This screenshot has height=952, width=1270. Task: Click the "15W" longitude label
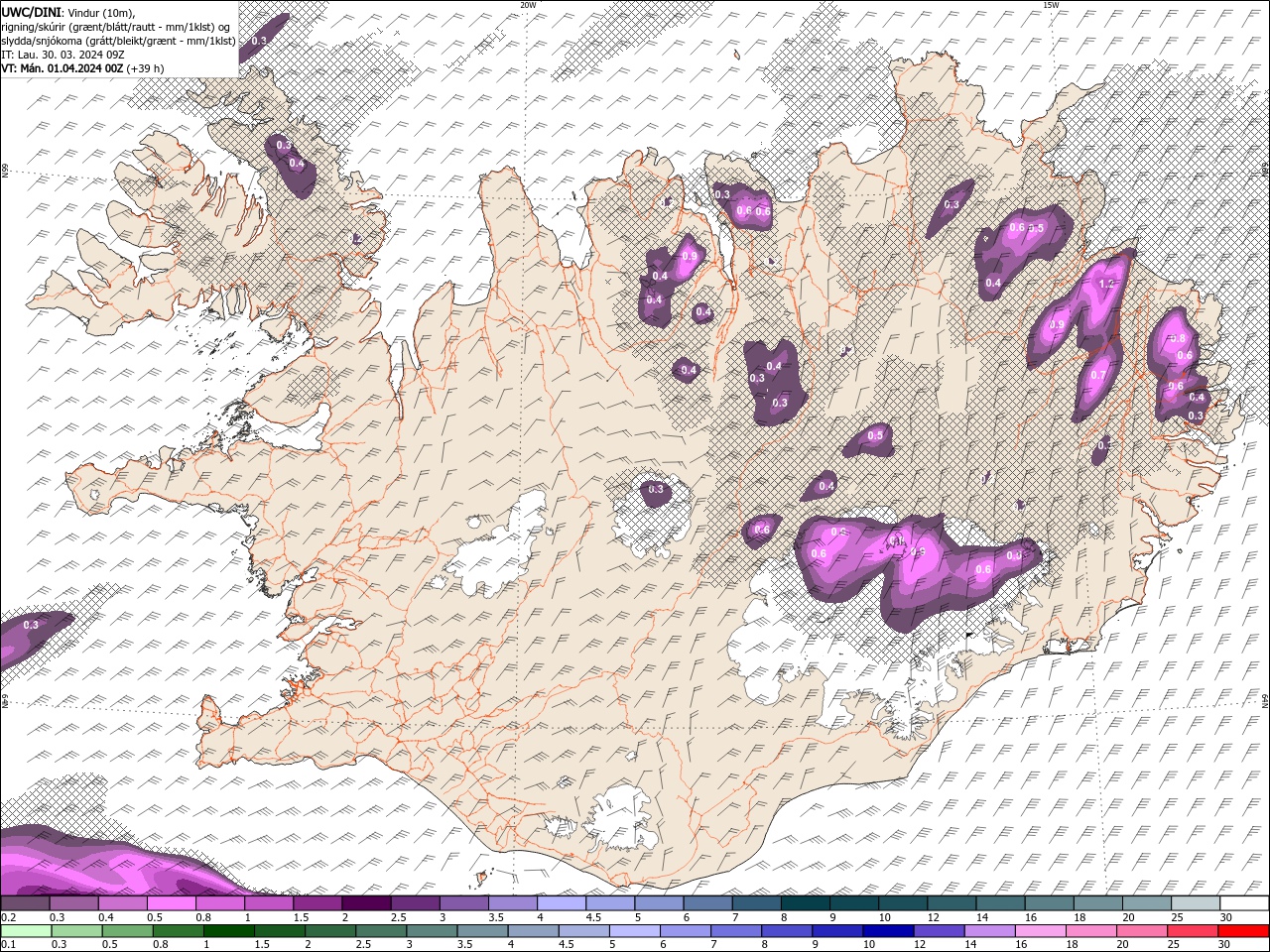(x=1050, y=5)
